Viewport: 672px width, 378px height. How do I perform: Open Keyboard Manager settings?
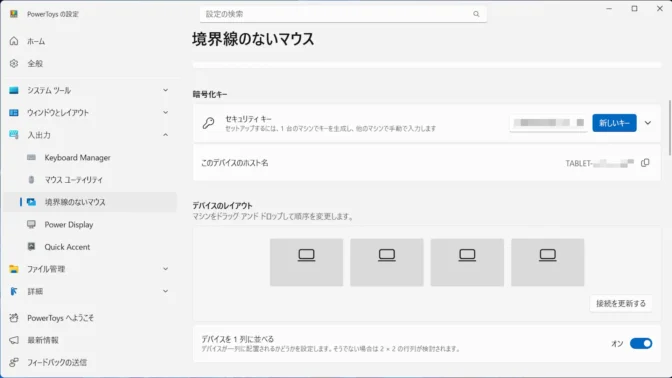click(x=89, y=157)
